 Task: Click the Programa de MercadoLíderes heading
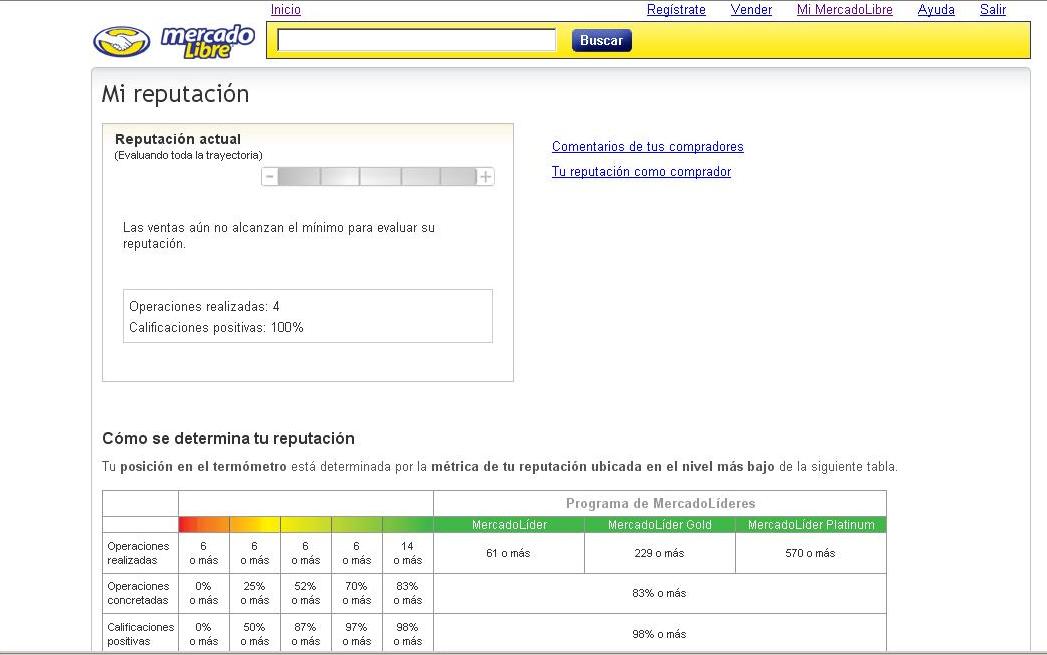660,503
